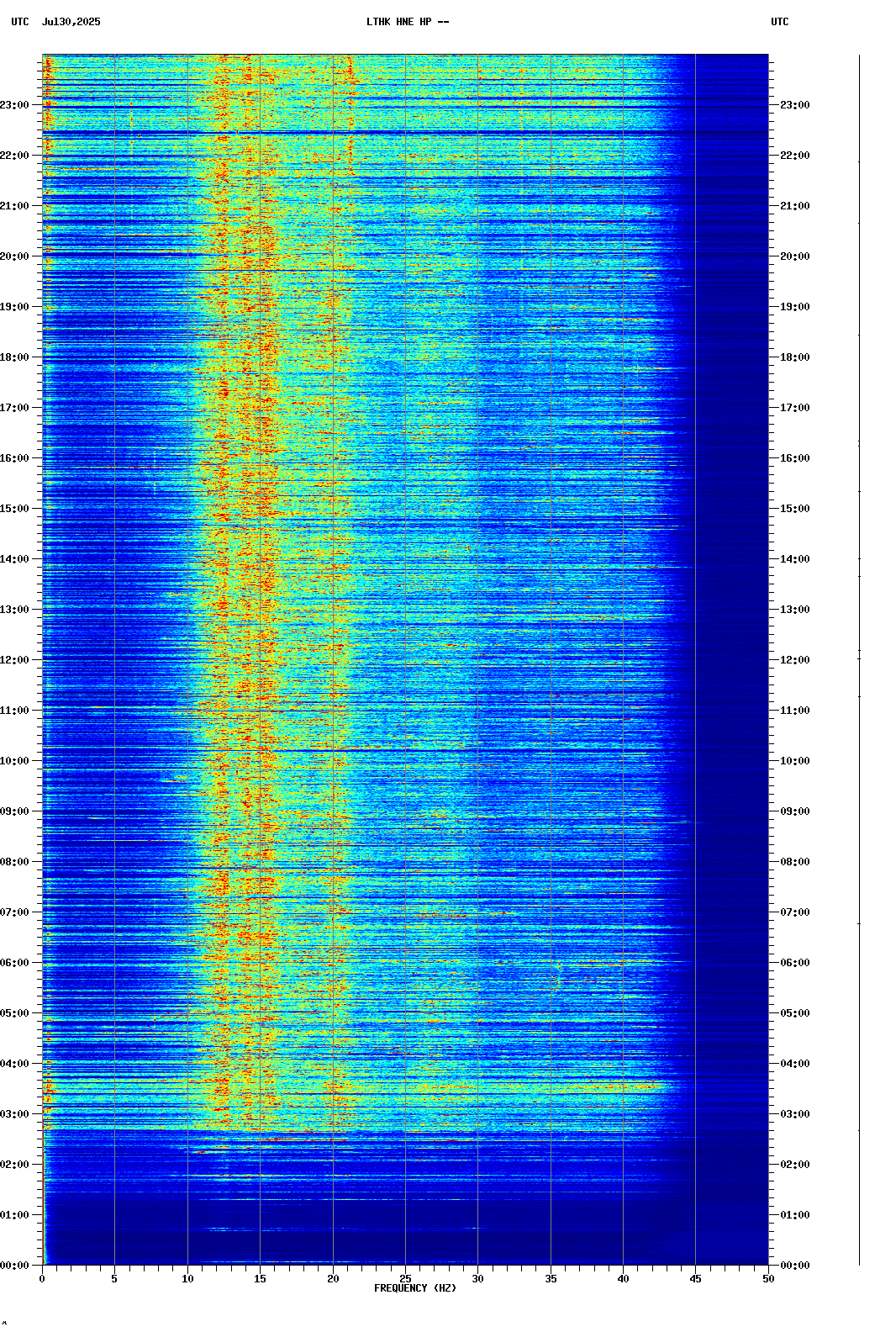
Task: Click the "35" frequency axis tick label
Action: coord(551,1279)
